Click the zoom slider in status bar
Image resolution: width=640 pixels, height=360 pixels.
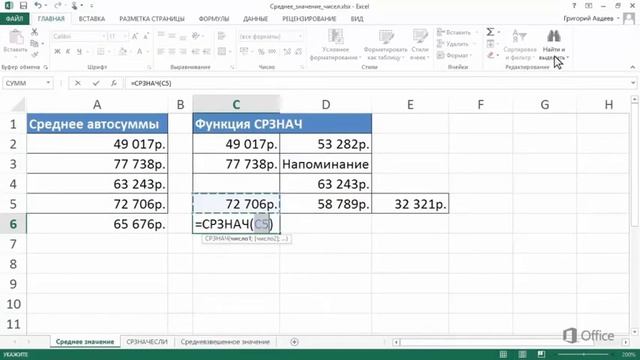click(584, 354)
